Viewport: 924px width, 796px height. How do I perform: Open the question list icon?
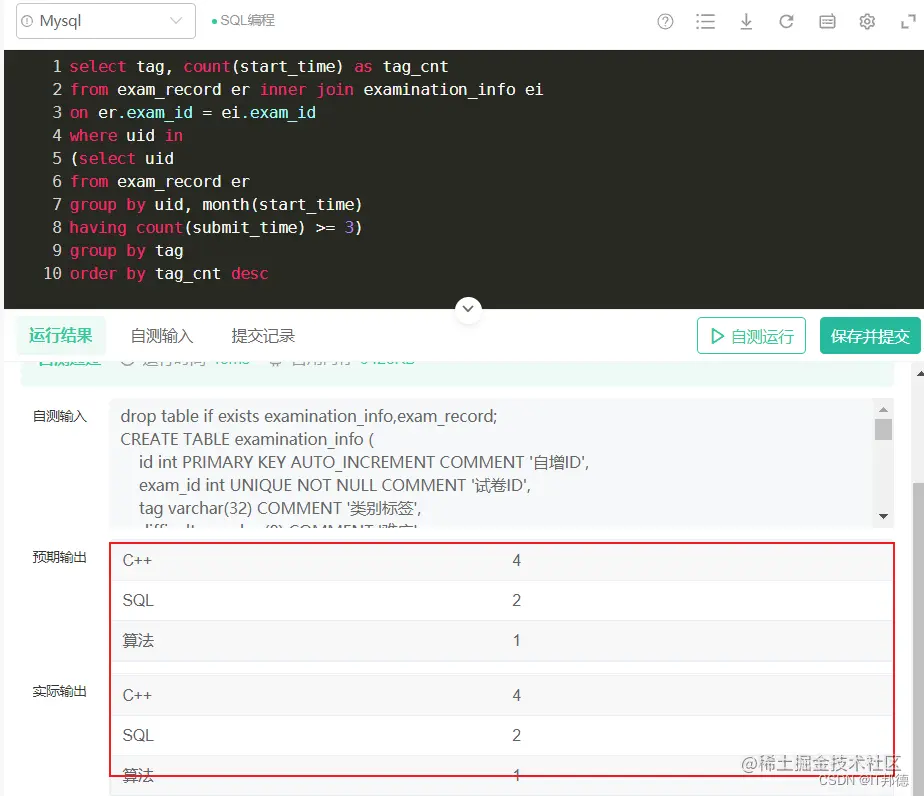[x=705, y=22]
